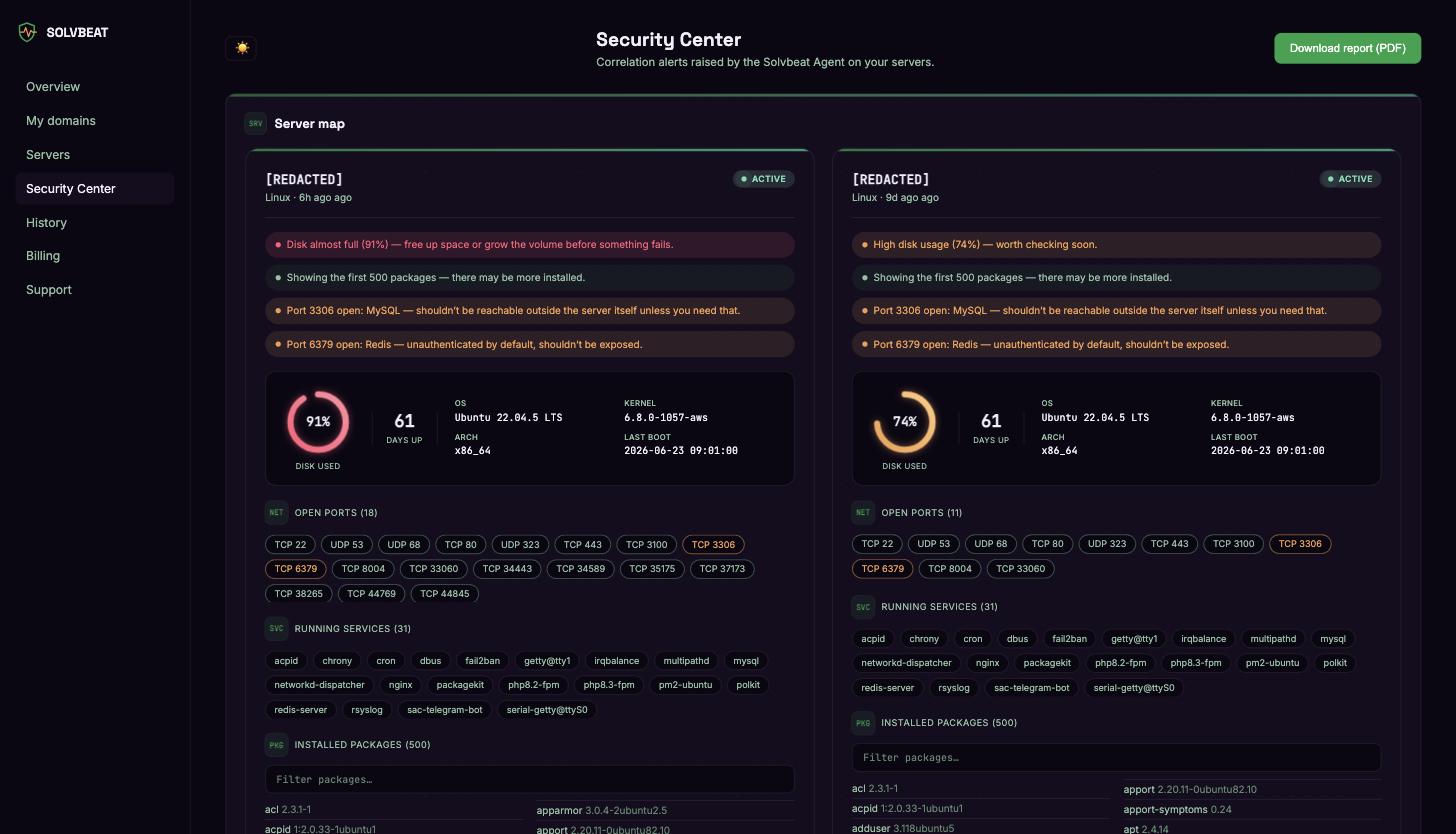Click 'Port 6379 open: Redis' alert on first server

[x=530, y=344]
